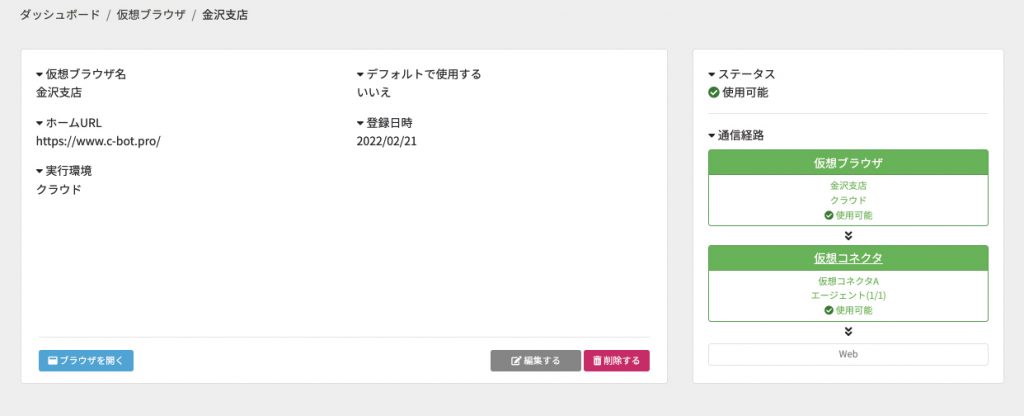Screen dimensions: 1024x416
Task: Click the Web box in 通信経路
Action: 848,355
